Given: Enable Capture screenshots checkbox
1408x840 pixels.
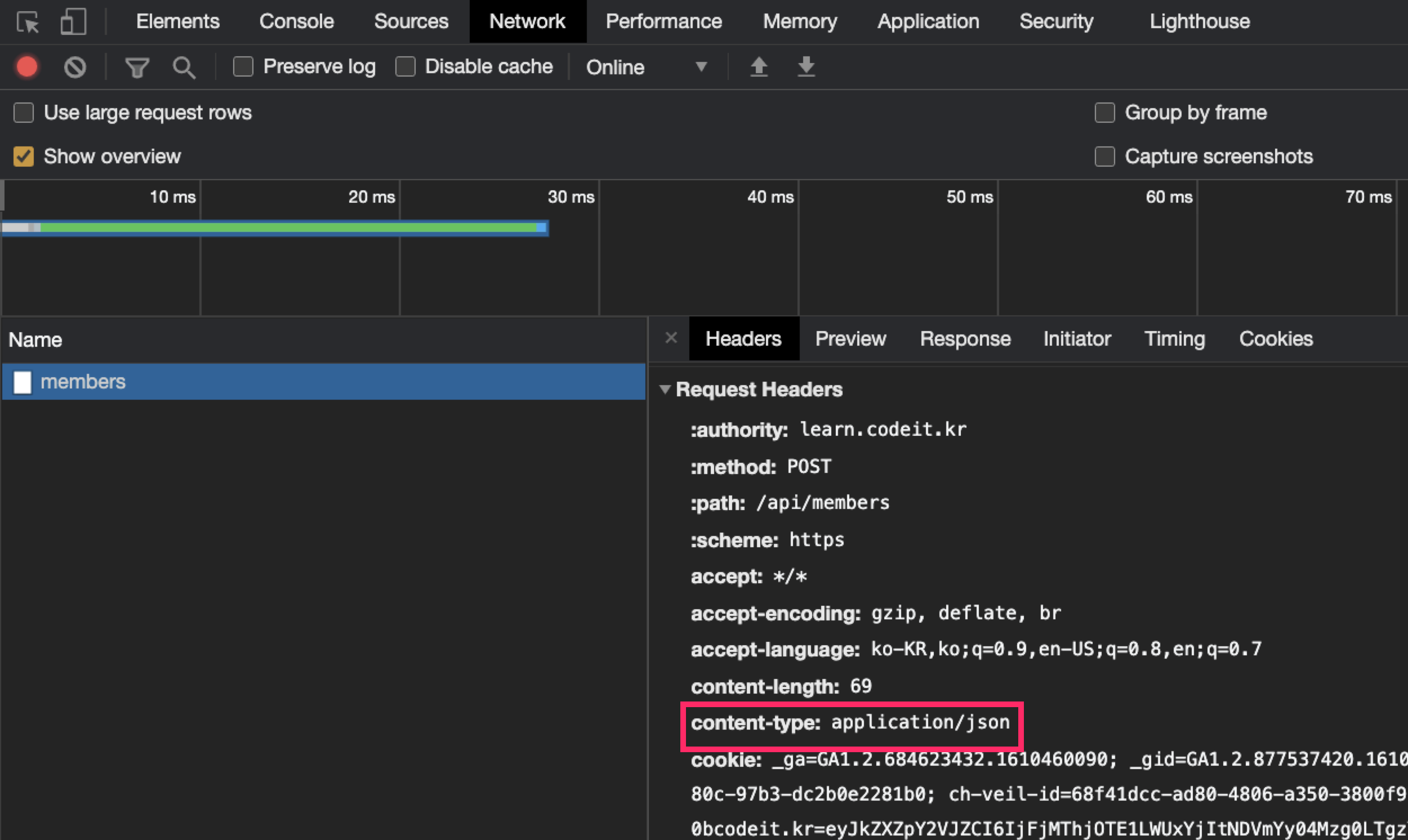Looking at the screenshot, I should 1104,156.
